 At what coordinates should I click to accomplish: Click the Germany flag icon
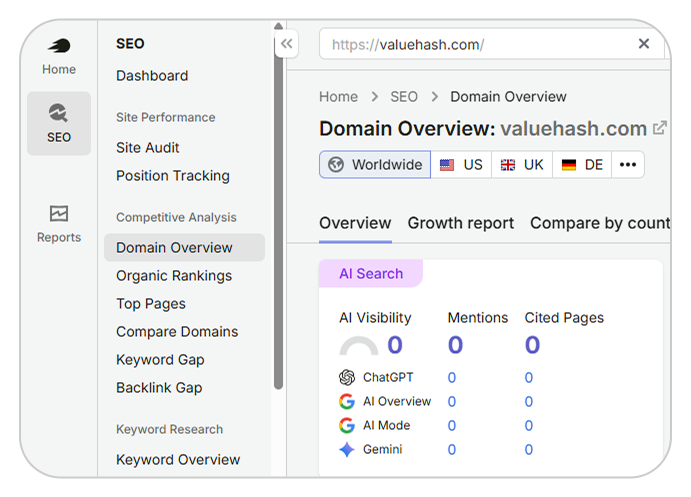[x=568, y=165]
